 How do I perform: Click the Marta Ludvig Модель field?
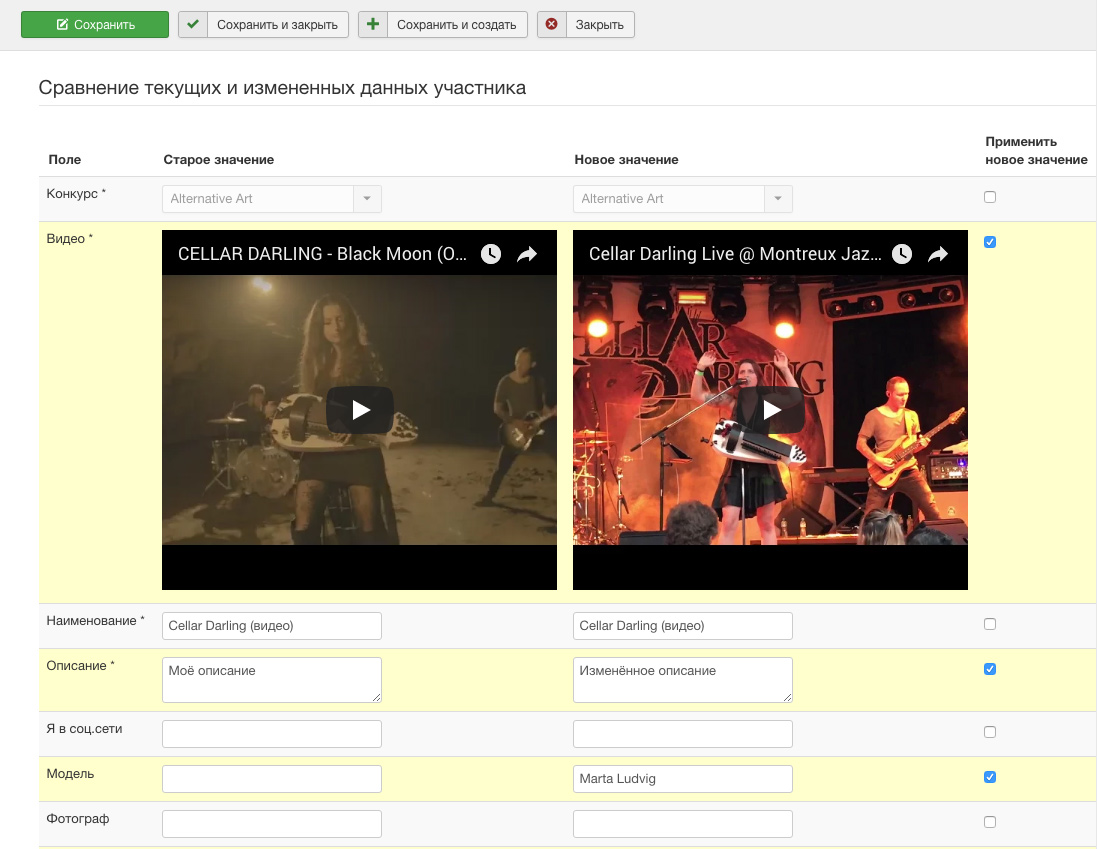pos(683,779)
